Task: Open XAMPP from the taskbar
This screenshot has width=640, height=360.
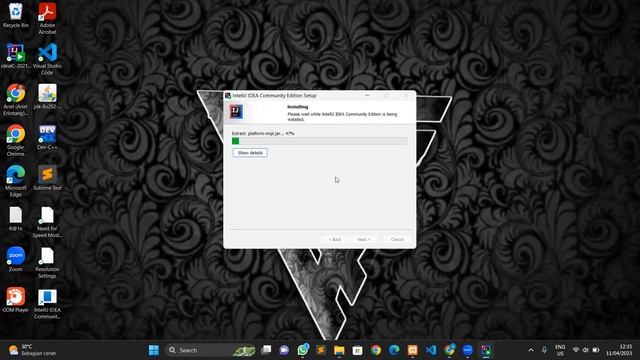Action: coord(413,350)
